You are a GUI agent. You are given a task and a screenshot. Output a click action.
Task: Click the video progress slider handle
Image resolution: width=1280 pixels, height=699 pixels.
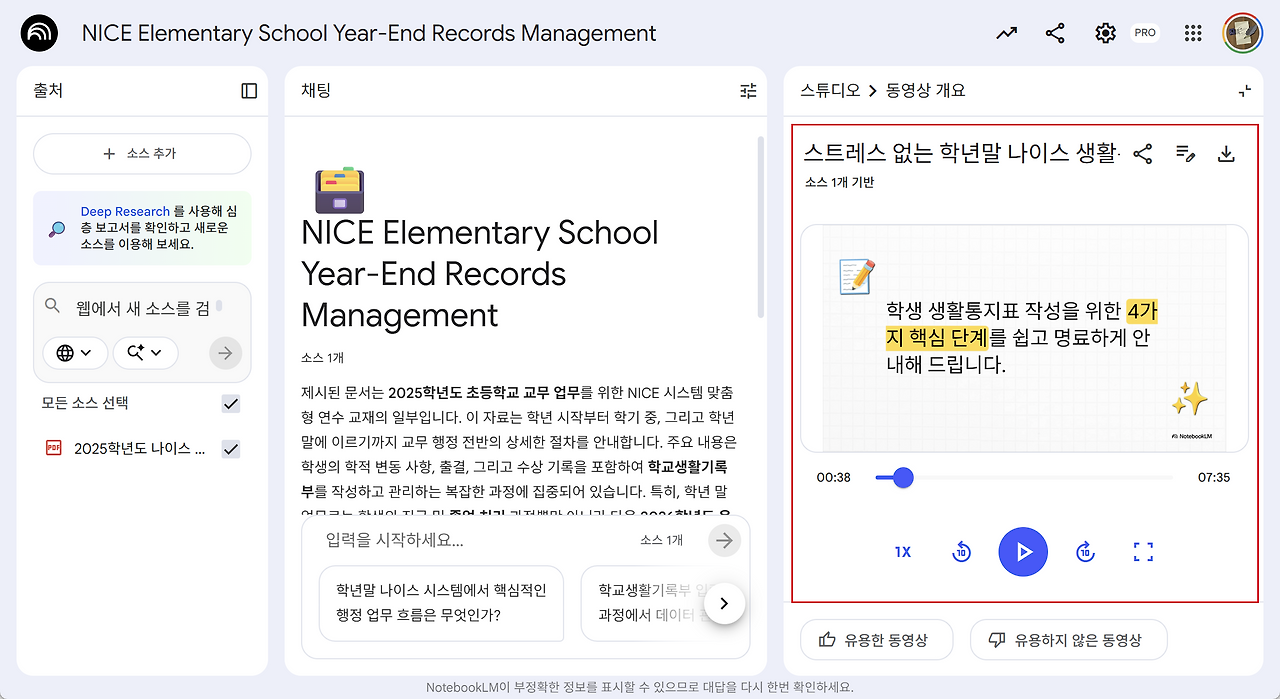click(x=903, y=478)
